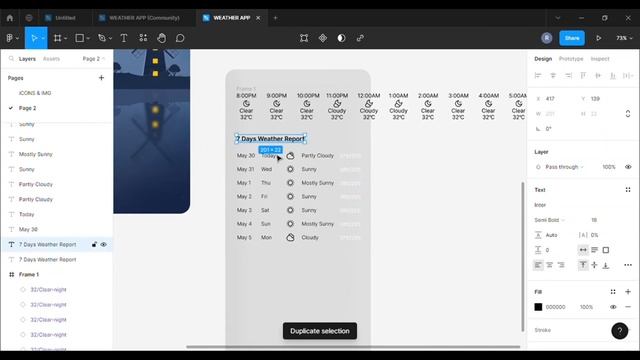Click align vertical centers icon

598,76
